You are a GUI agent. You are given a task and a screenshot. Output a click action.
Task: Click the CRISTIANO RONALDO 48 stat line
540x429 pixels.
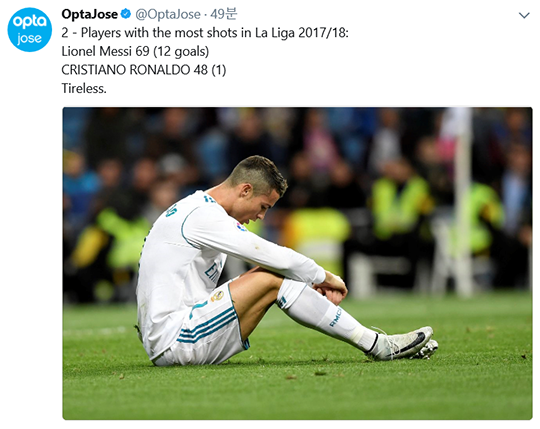tap(144, 70)
